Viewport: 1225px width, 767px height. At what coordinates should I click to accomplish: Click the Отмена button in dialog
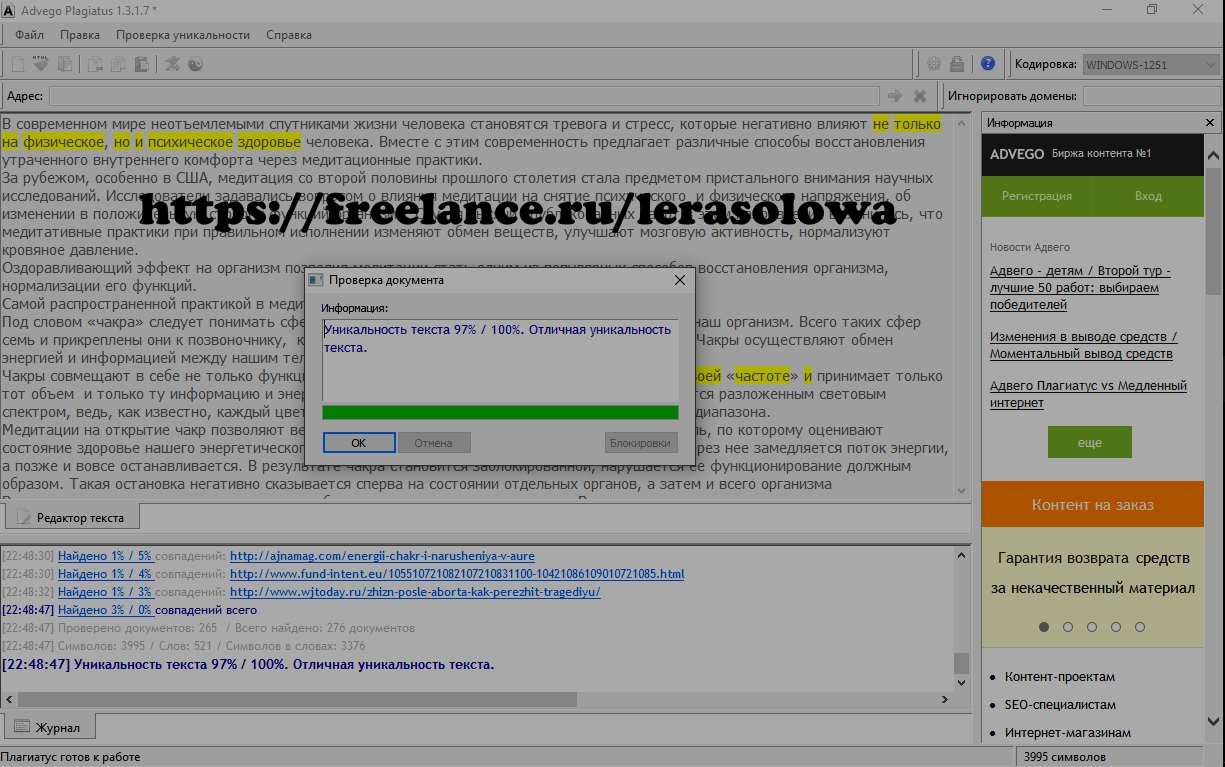click(433, 442)
